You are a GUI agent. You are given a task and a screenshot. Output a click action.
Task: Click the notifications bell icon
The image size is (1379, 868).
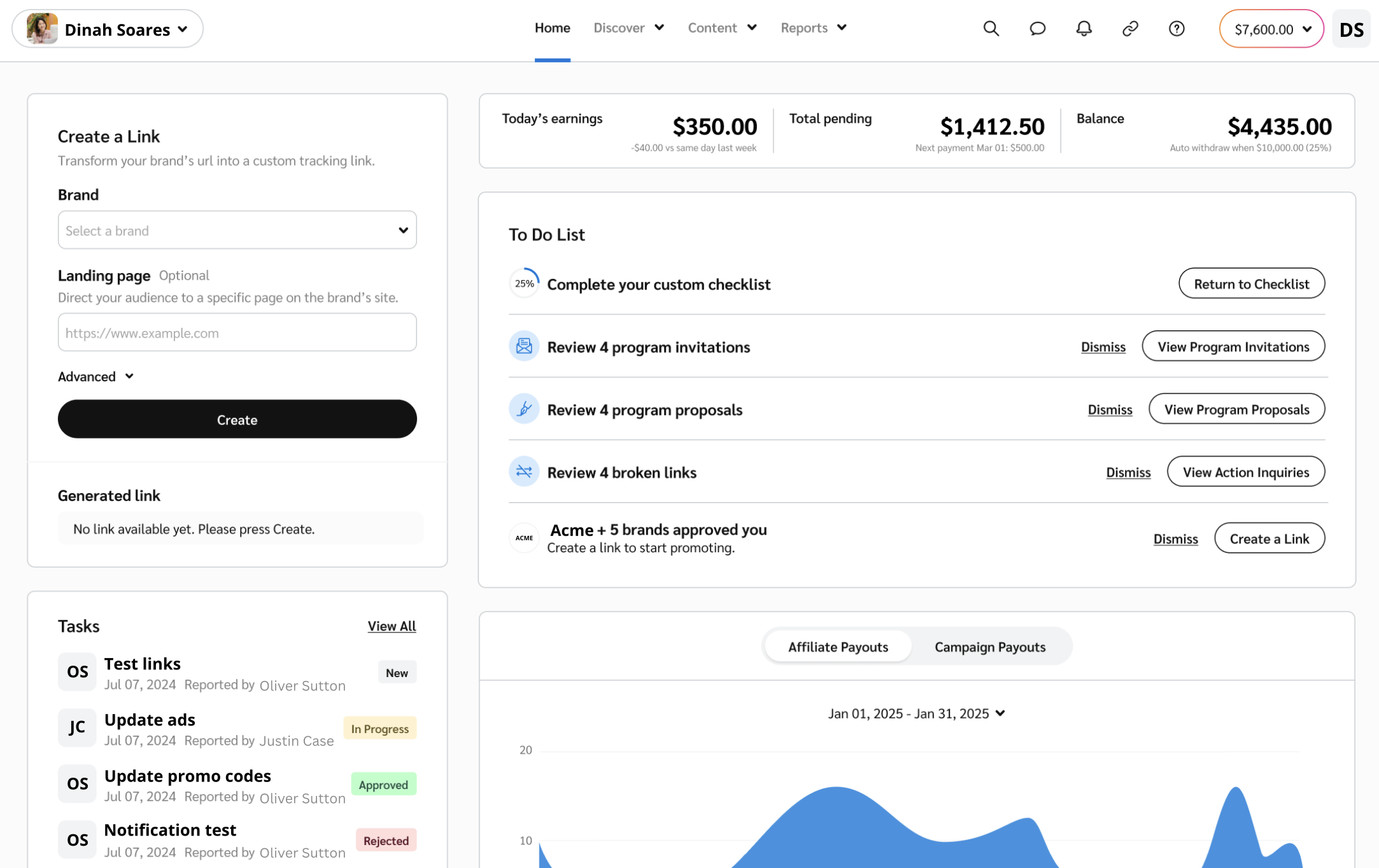tap(1084, 29)
